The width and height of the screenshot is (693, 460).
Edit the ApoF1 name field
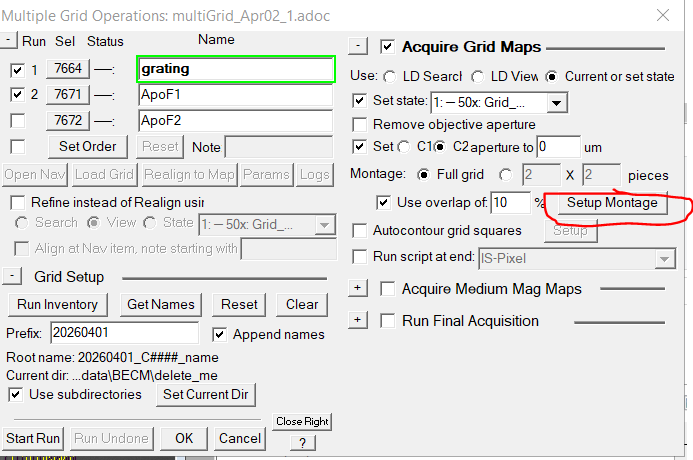pyautogui.click(x=236, y=95)
